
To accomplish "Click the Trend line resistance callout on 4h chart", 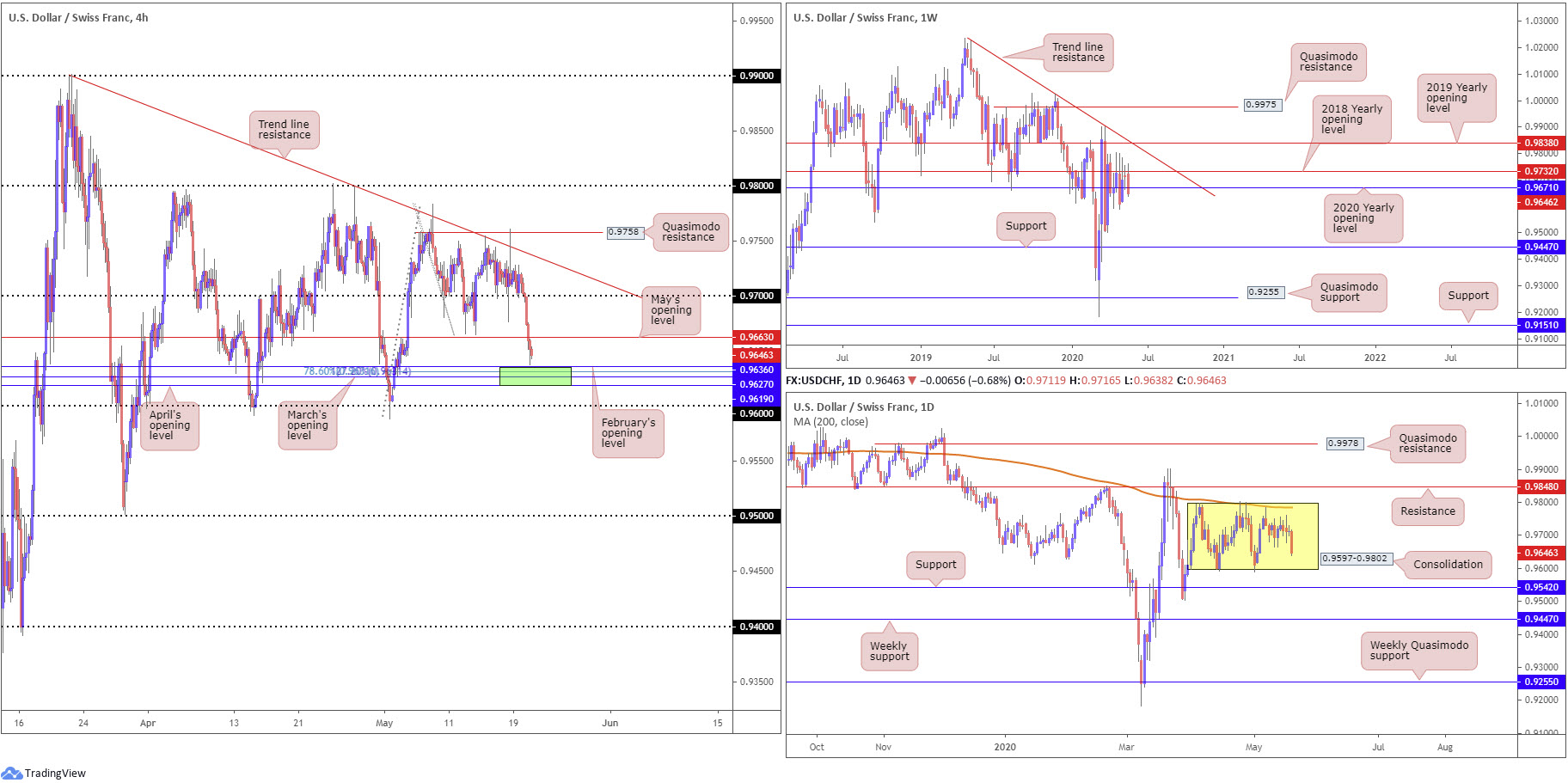I will click(285, 130).
